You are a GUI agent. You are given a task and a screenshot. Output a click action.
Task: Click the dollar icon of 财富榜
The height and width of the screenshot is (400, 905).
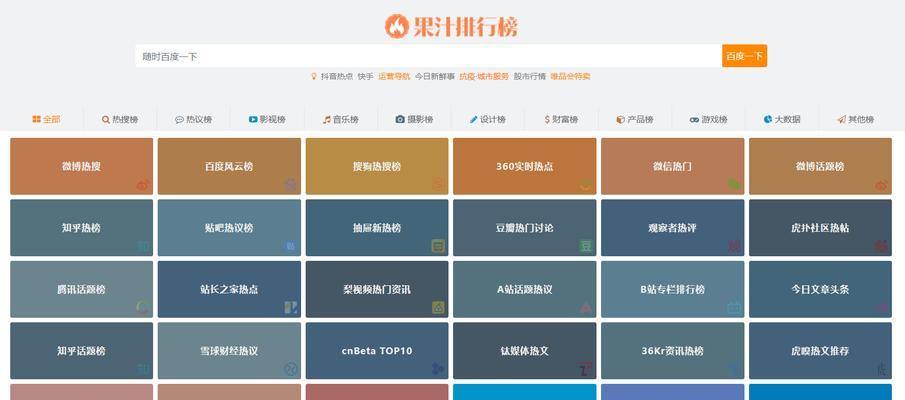(x=547, y=119)
